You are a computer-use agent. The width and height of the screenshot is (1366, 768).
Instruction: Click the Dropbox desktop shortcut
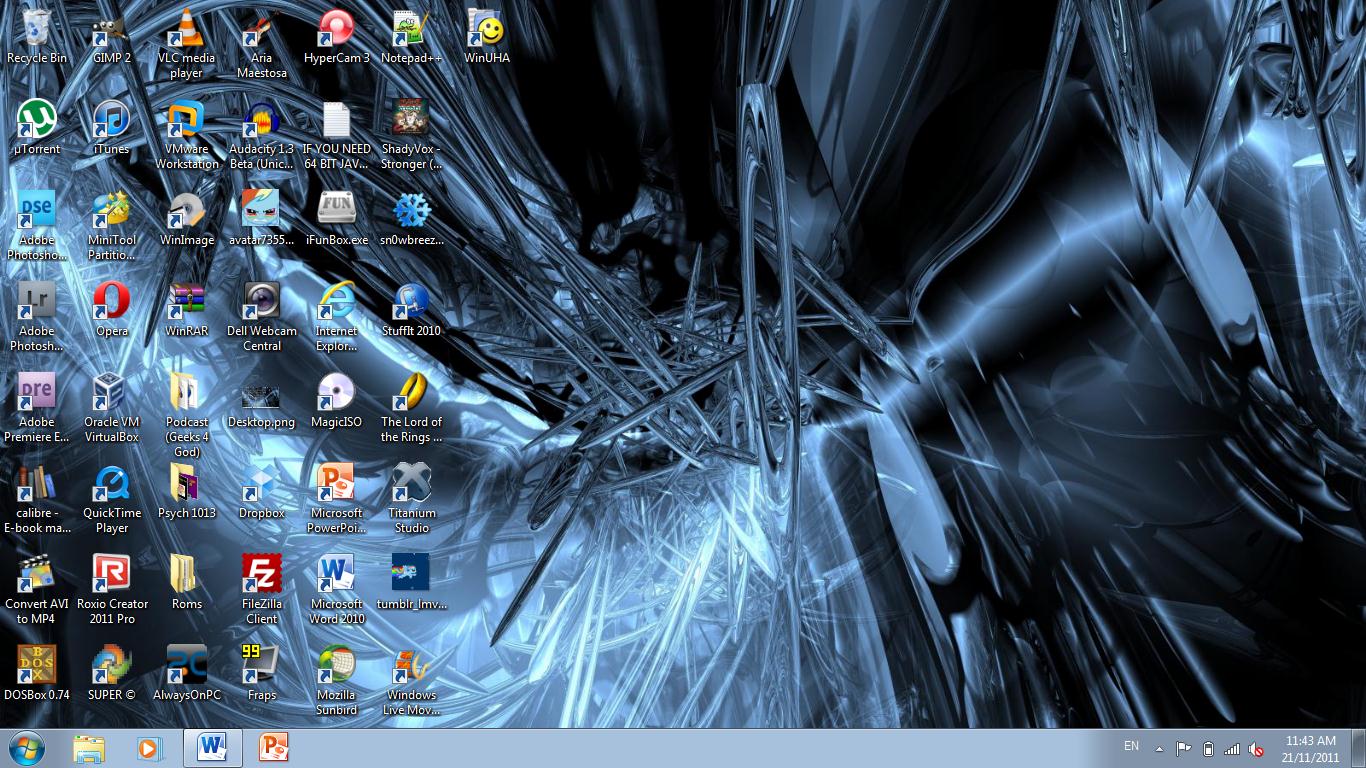click(262, 485)
